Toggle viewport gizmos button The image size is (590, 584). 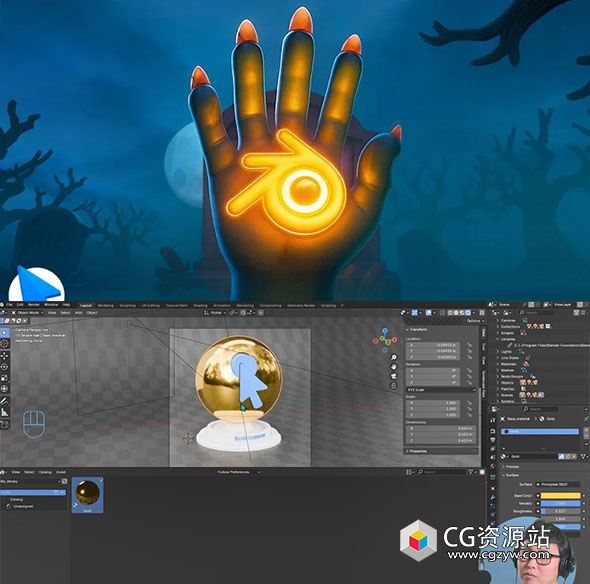click(415, 313)
